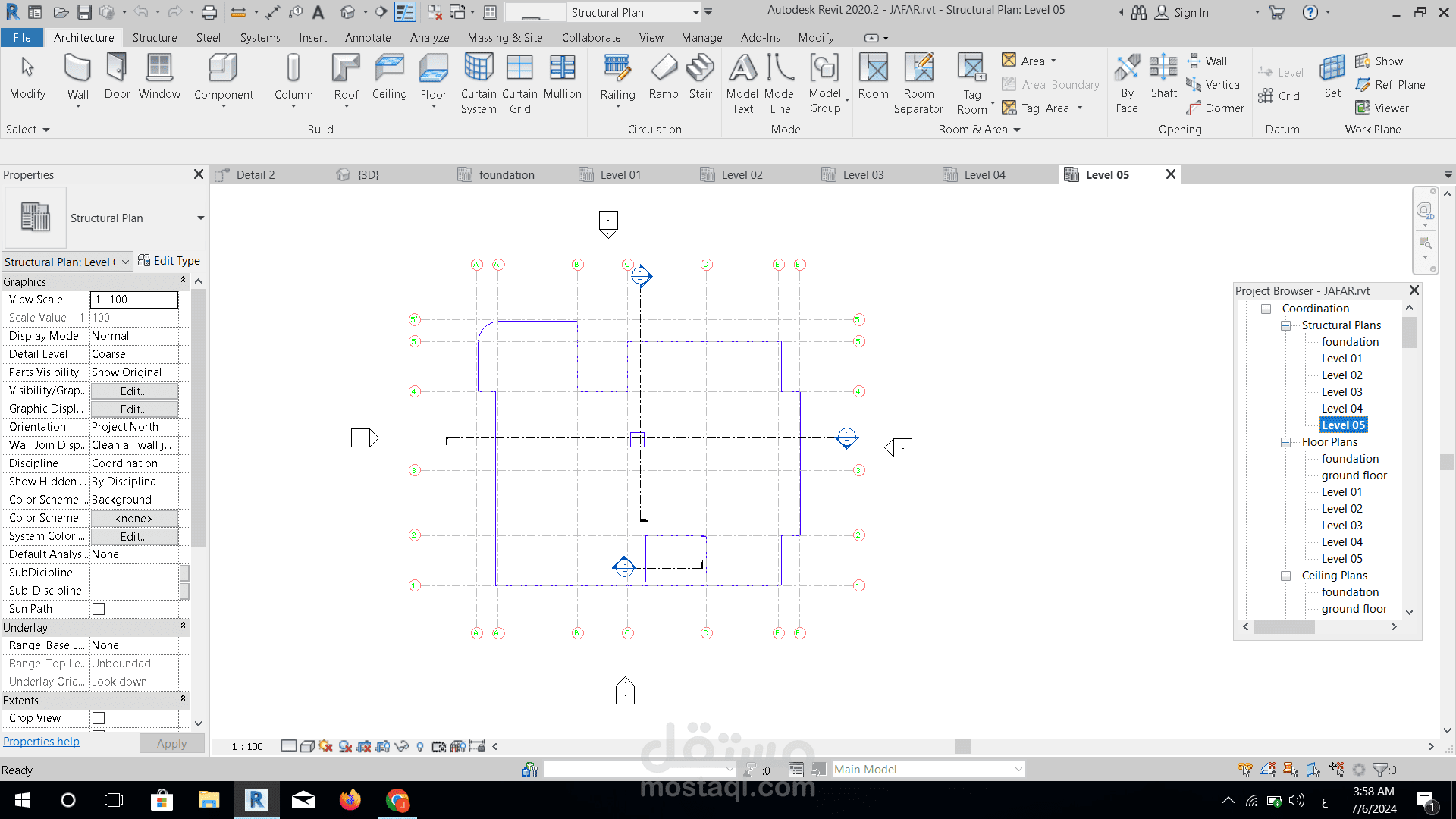Open the Dormer opening tool
The height and width of the screenshot is (819, 1456).
click(x=1215, y=108)
